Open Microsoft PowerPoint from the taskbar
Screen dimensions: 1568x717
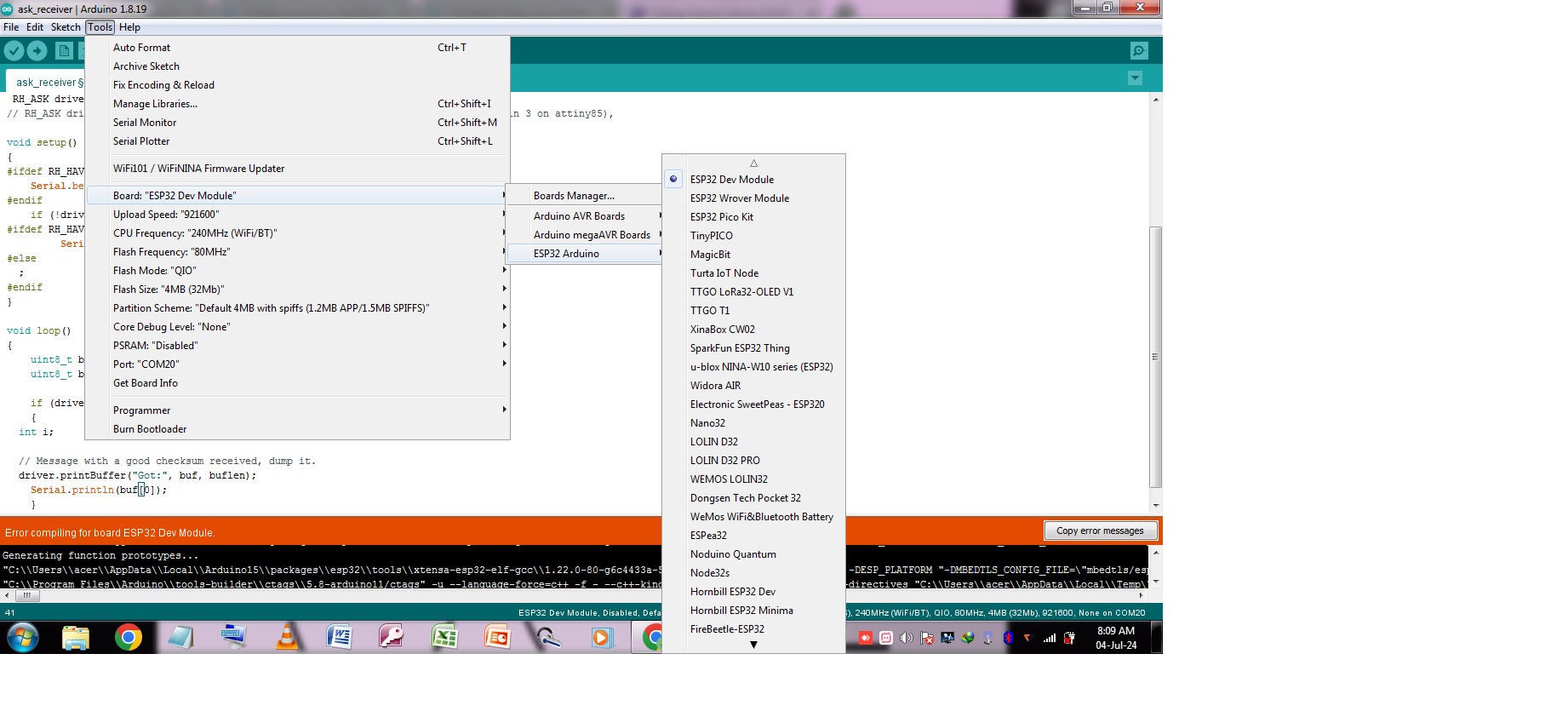pos(497,637)
